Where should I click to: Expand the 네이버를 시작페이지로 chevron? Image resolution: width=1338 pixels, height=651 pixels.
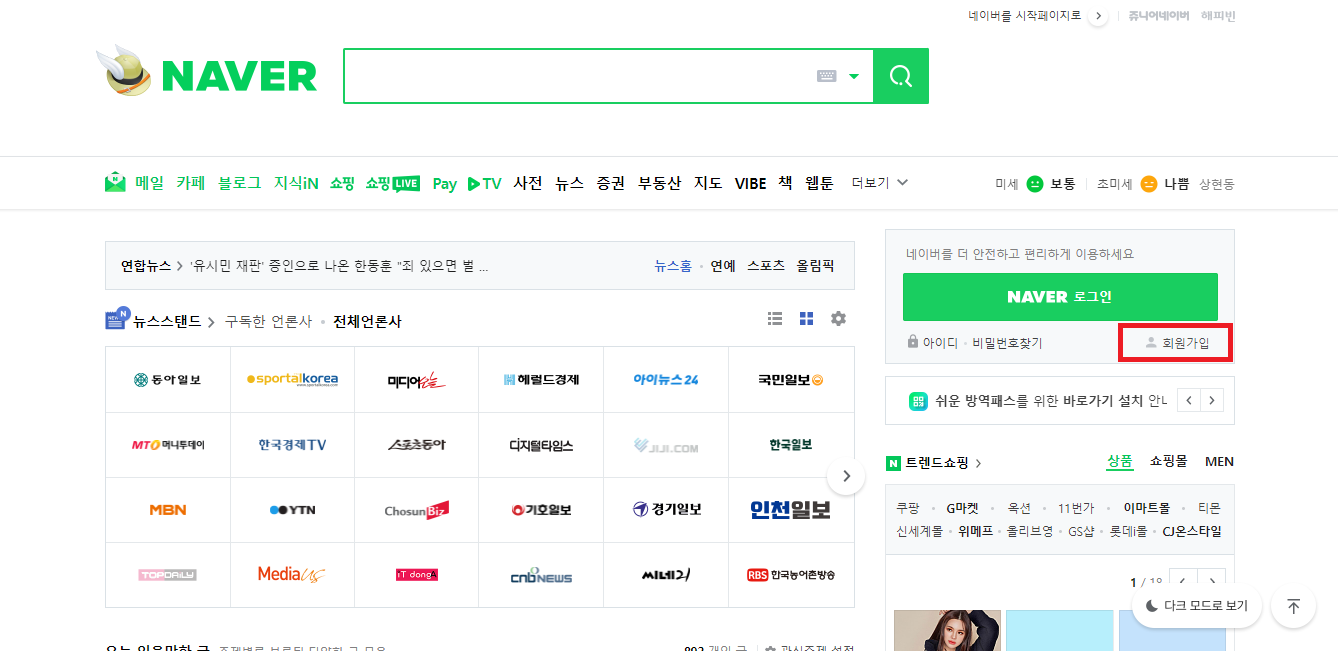point(1098,16)
